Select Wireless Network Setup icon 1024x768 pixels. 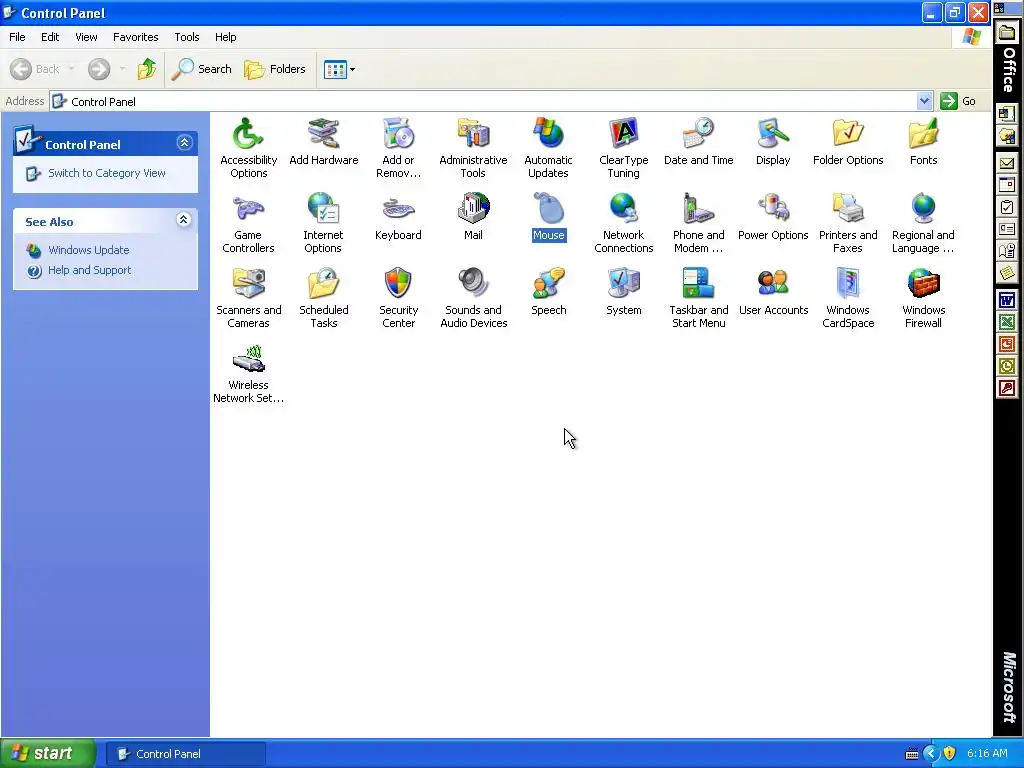click(x=248, y=359)
